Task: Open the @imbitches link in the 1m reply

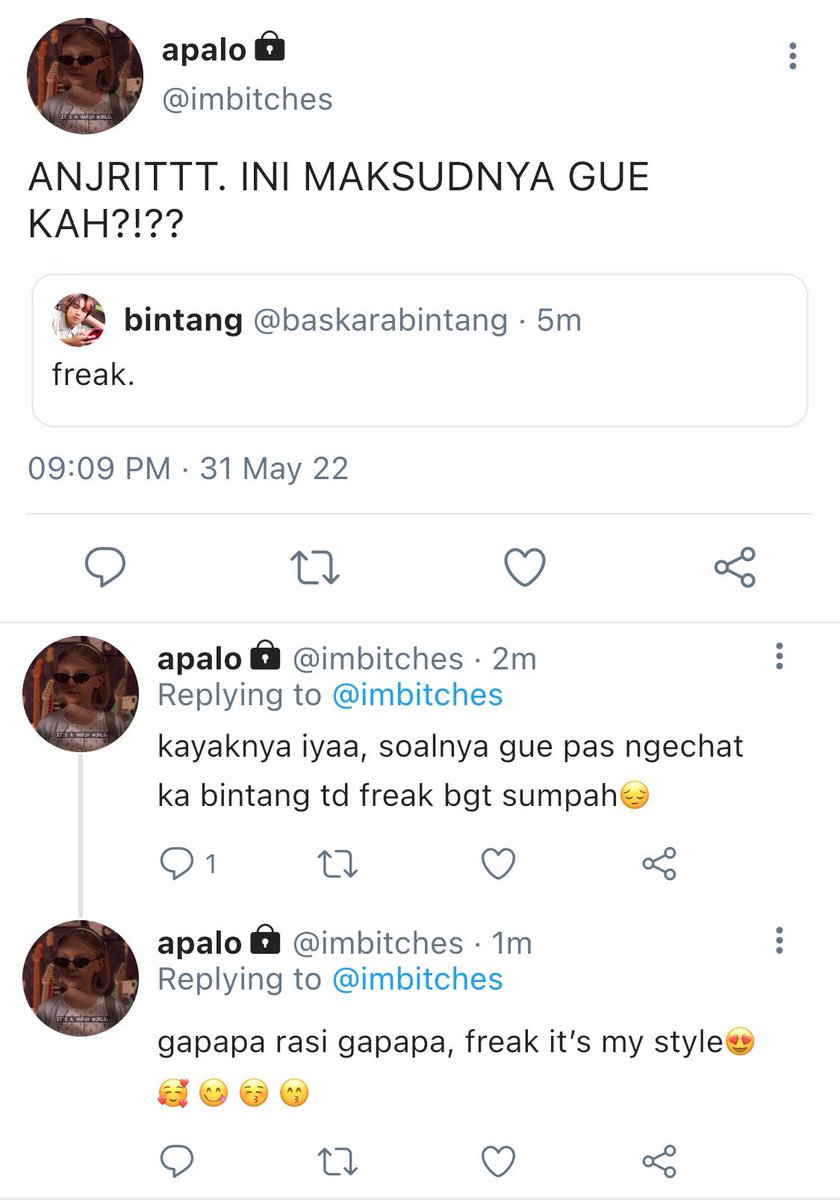Action: click(x=417, y=979)
